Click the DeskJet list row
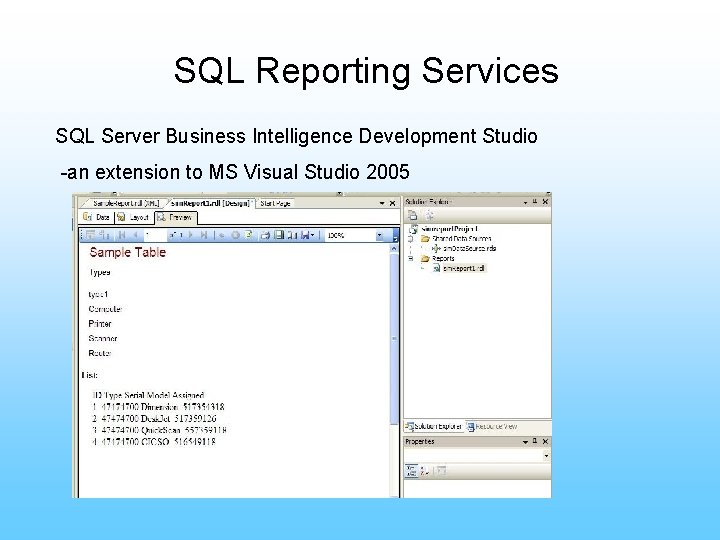Image resolution: width=720 pixels, height=540 pixels. [x=154, y=419]
